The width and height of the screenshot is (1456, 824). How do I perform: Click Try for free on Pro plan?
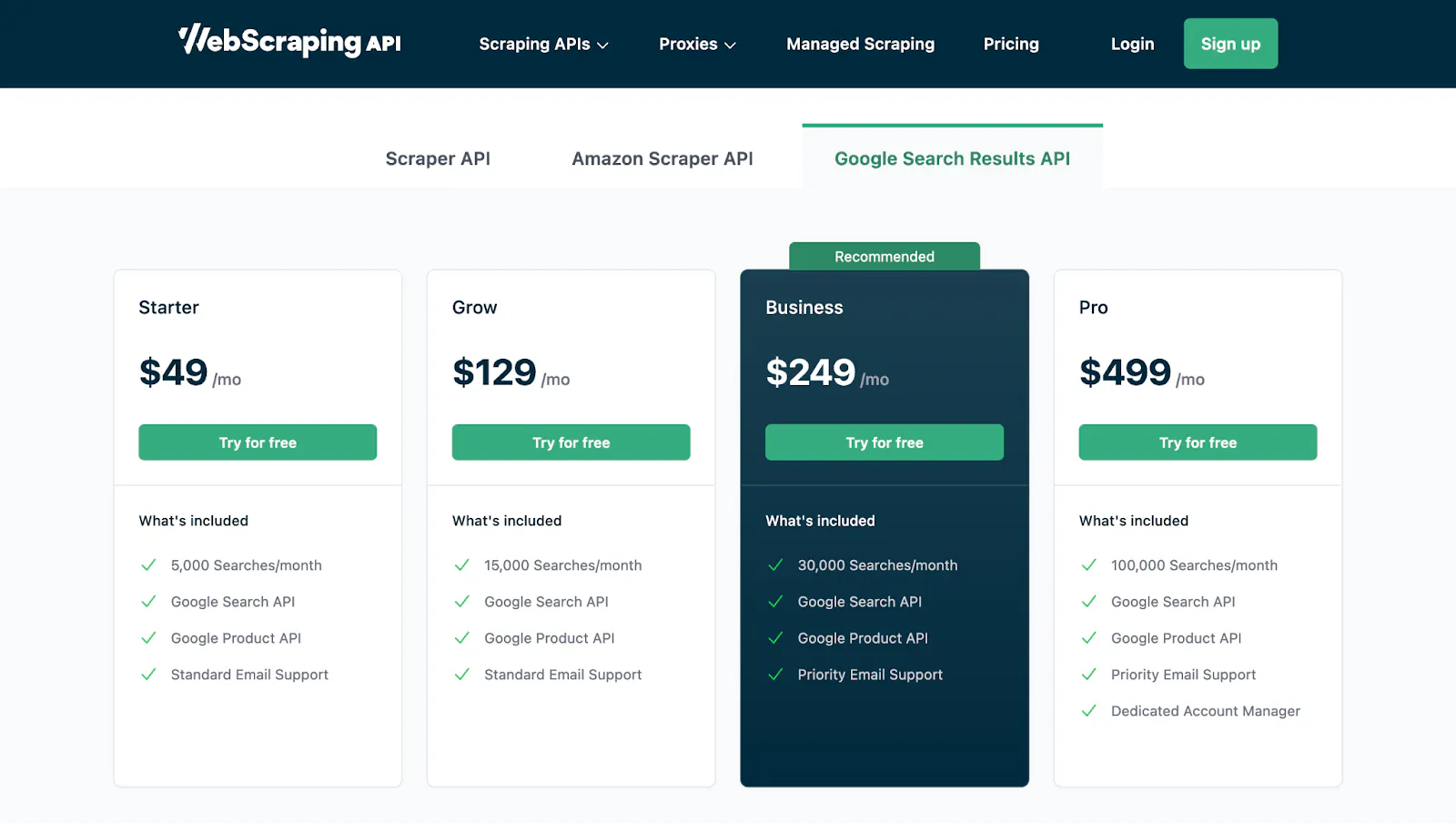click(1198, 443)
